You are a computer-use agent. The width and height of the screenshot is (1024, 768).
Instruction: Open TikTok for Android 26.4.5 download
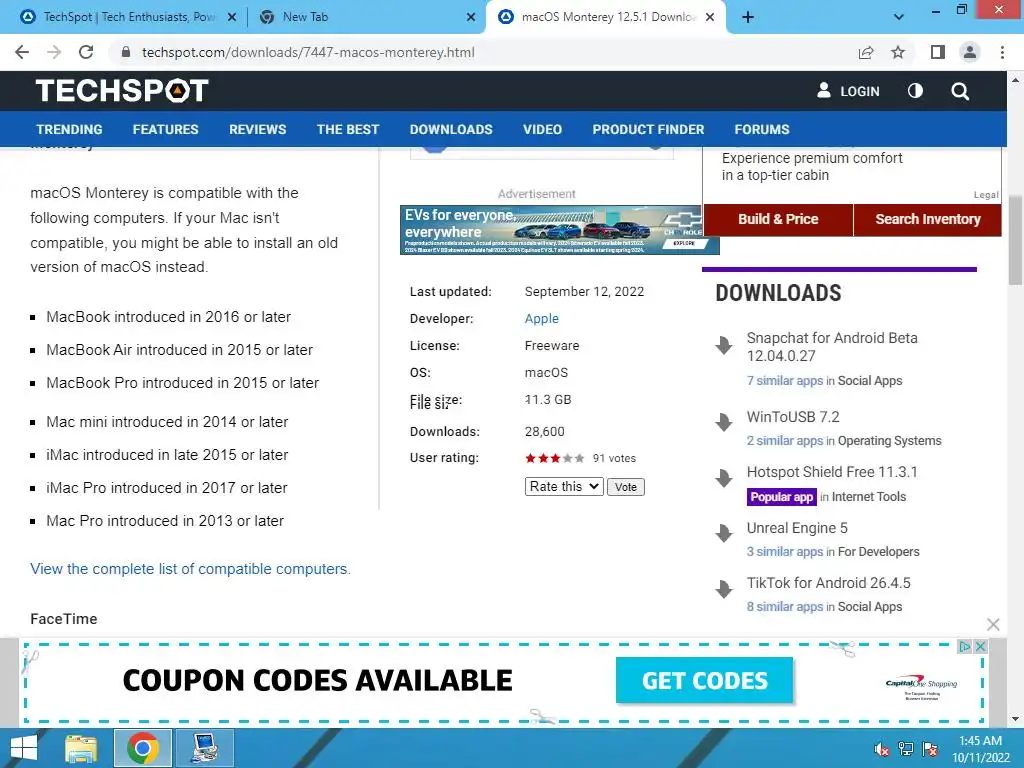[x=828, y=583]
